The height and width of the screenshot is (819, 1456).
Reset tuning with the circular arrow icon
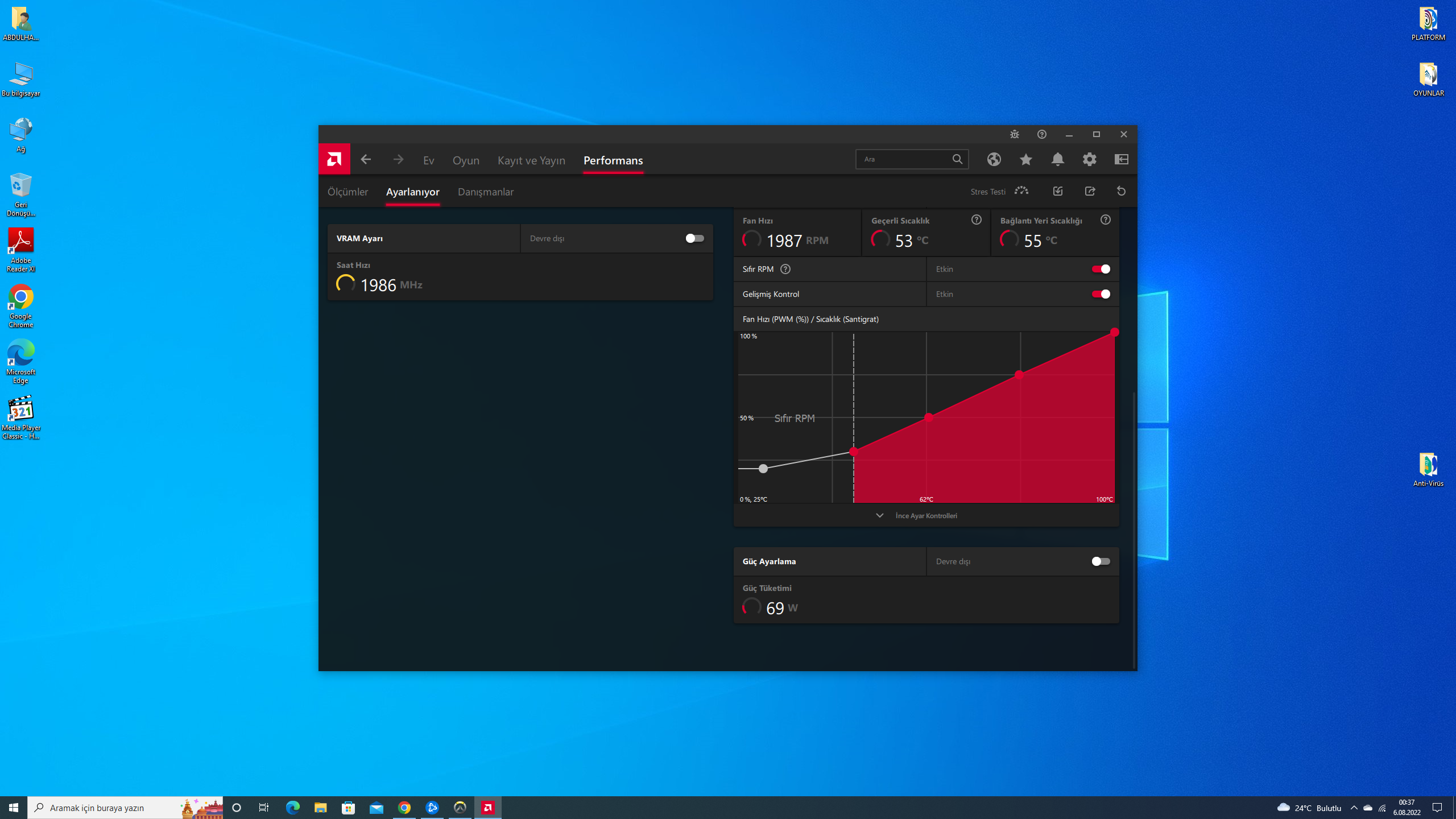(x=1121, y=191)
